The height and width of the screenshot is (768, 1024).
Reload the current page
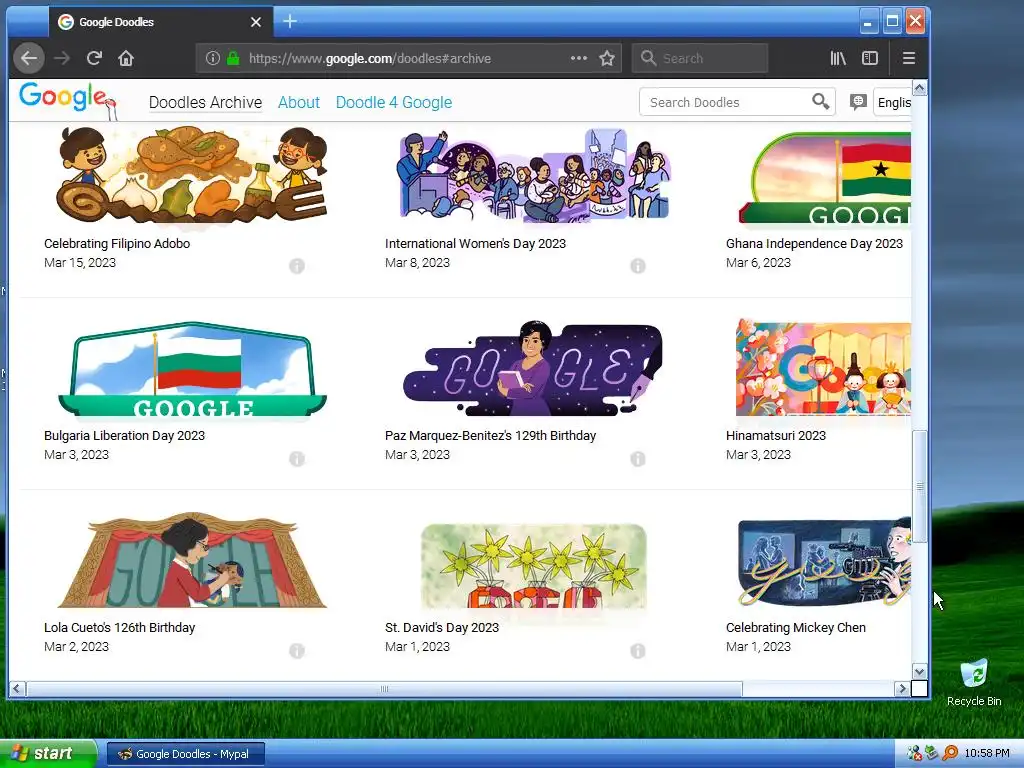[94, 58]
